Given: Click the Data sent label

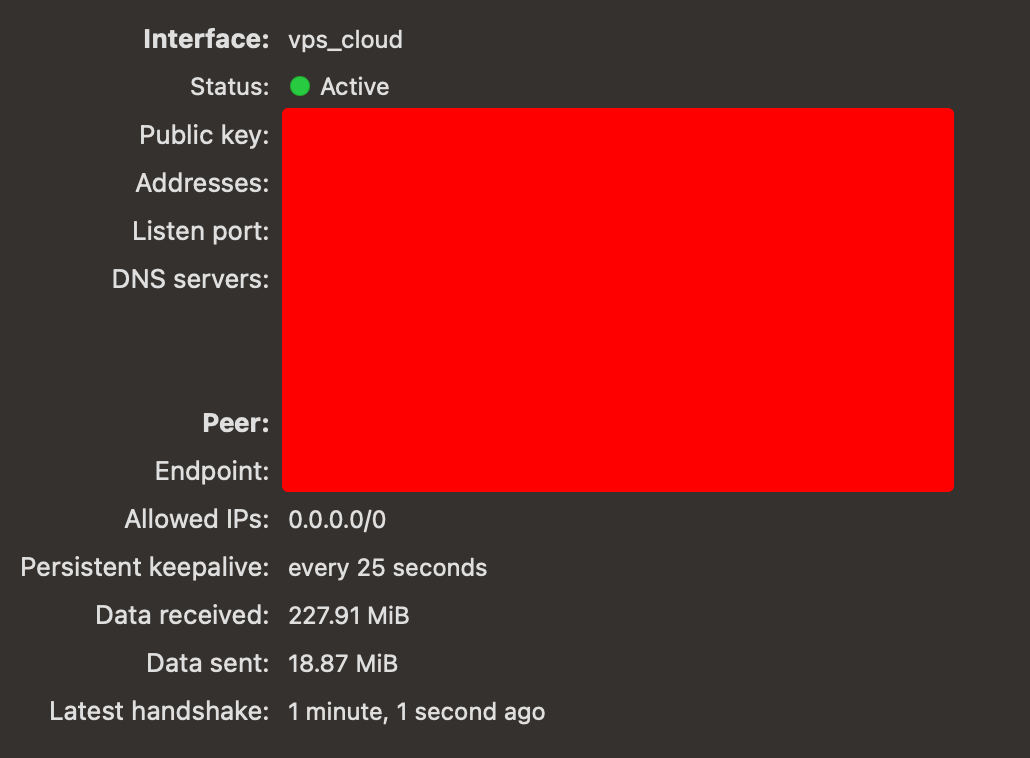Looking at the screenshot, I should point(208,663).
